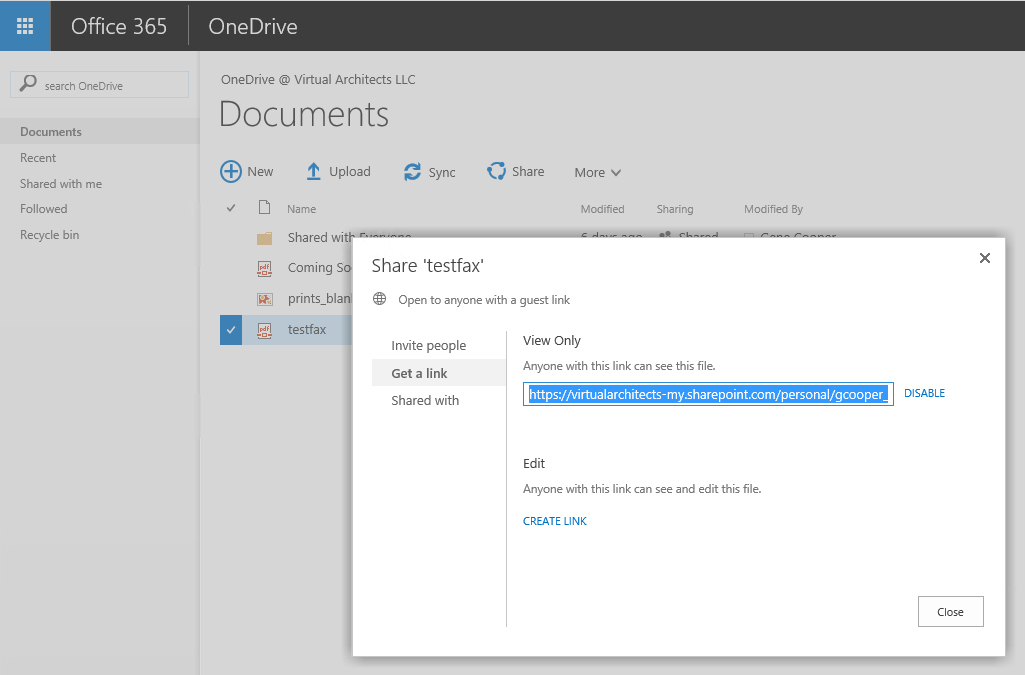The width and height of the screenshot is (1025, 675).
Task: Click the search magnifier icon
Action: click(x=28, y=84)
